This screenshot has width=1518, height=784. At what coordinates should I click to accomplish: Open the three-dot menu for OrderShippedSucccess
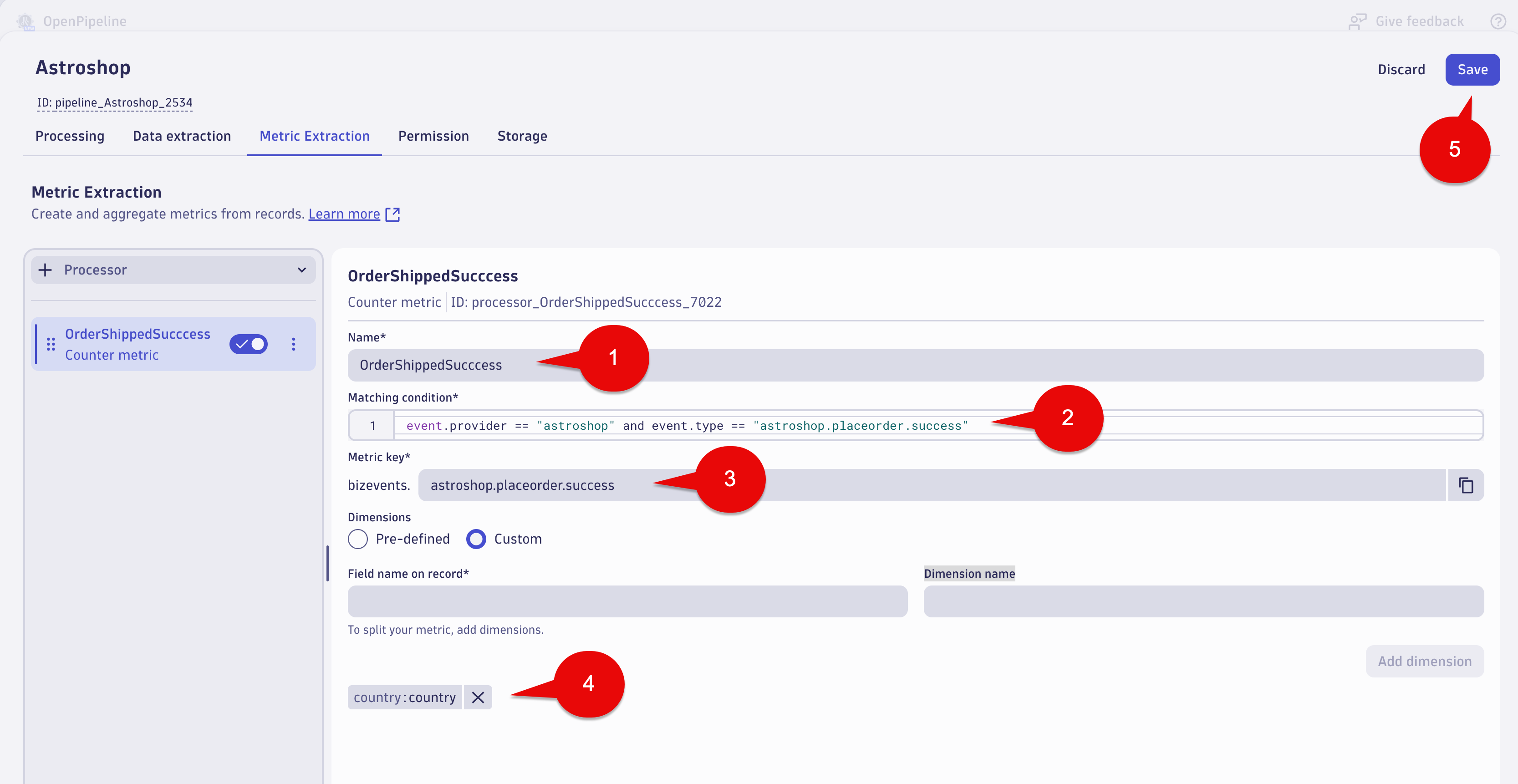pyautogui.click(x=294, y=344)
